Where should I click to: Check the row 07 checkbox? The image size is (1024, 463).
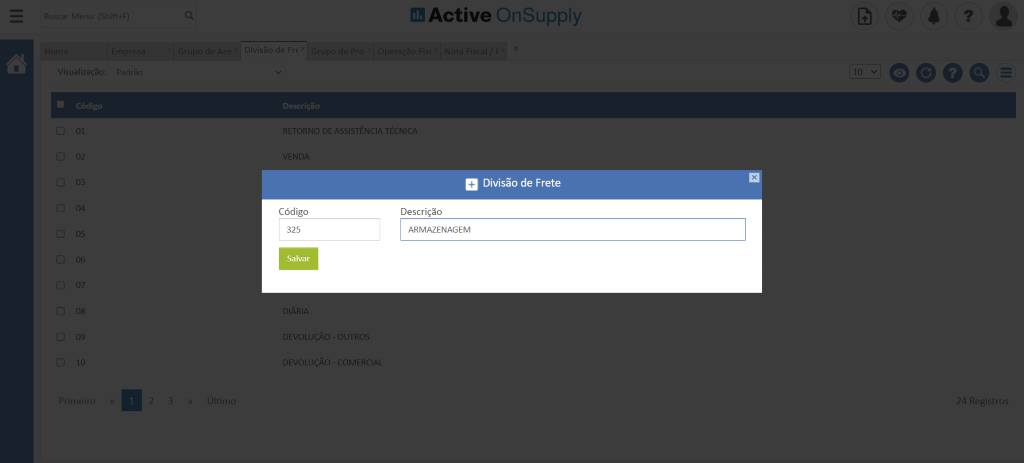pyautogui.click(x=61, y=285)
